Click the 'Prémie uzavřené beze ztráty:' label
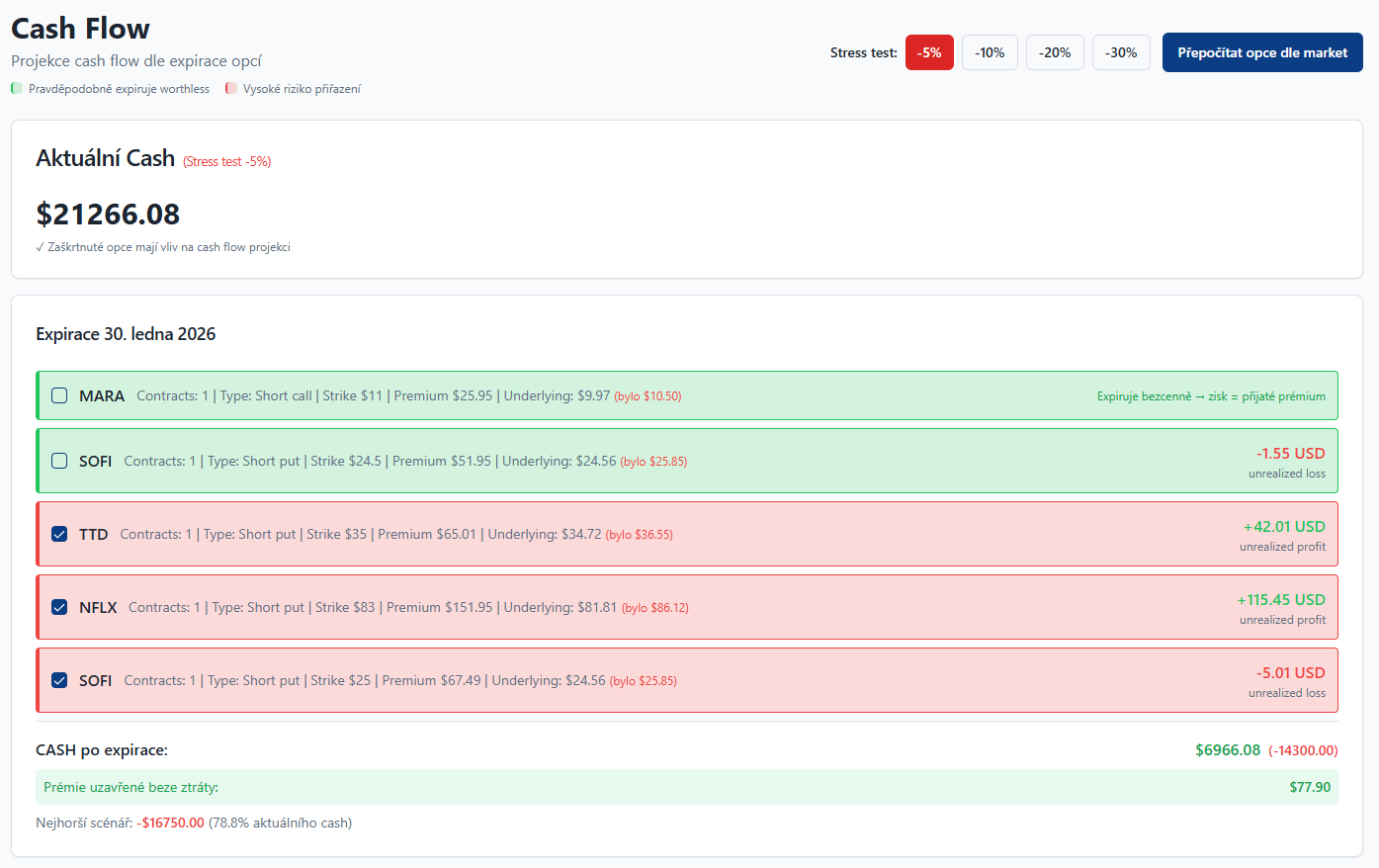The width and height of the screenshot is (1379, 868). click(x=131, y=787)
